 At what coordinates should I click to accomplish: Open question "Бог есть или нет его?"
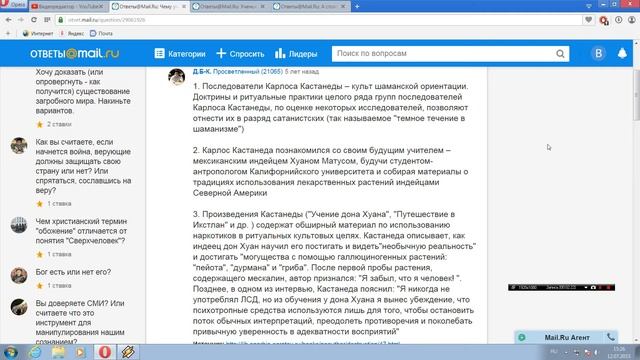(73, 272)
